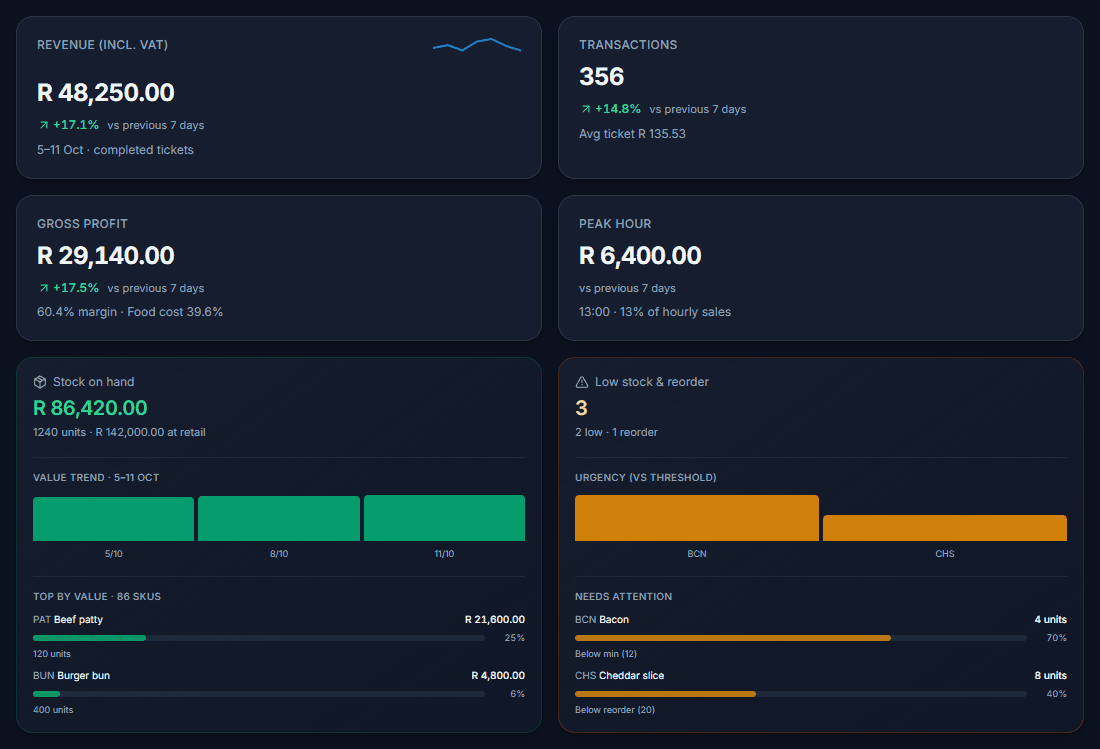
Task: Click the Cheddar slice 40% progress bar
Action: click(x=800, y=694)
